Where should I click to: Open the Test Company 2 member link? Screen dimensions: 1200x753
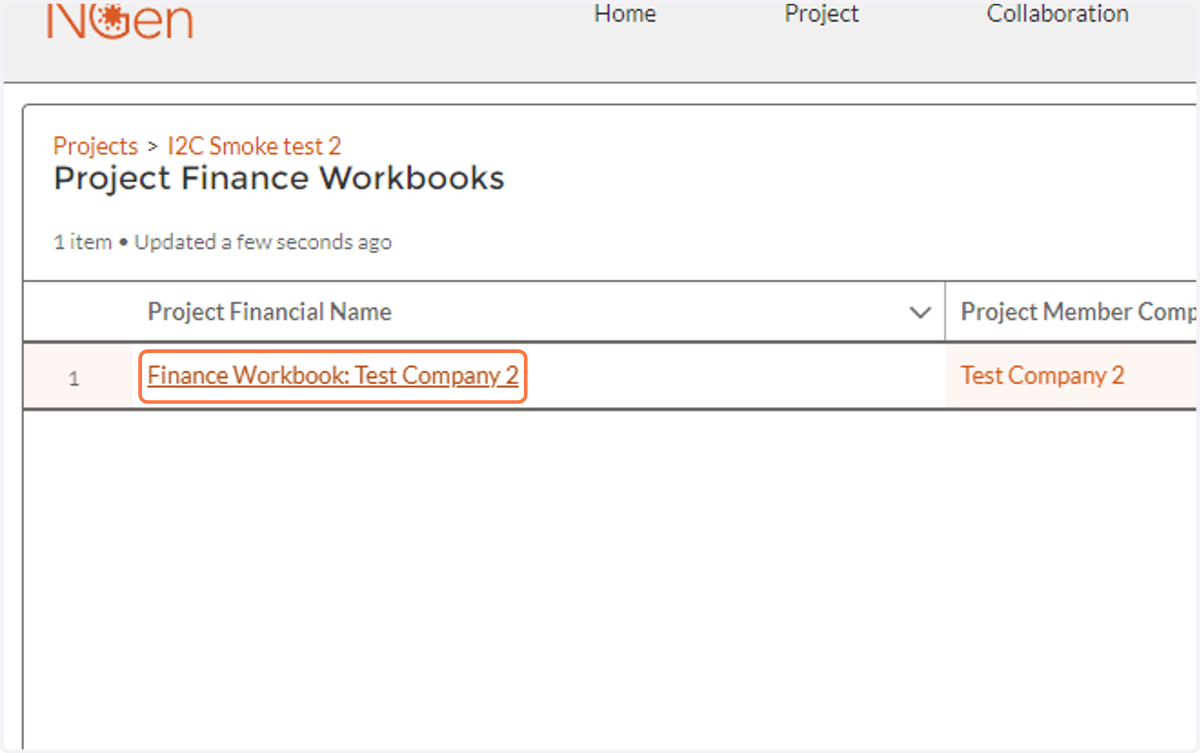pos(1042,376)
